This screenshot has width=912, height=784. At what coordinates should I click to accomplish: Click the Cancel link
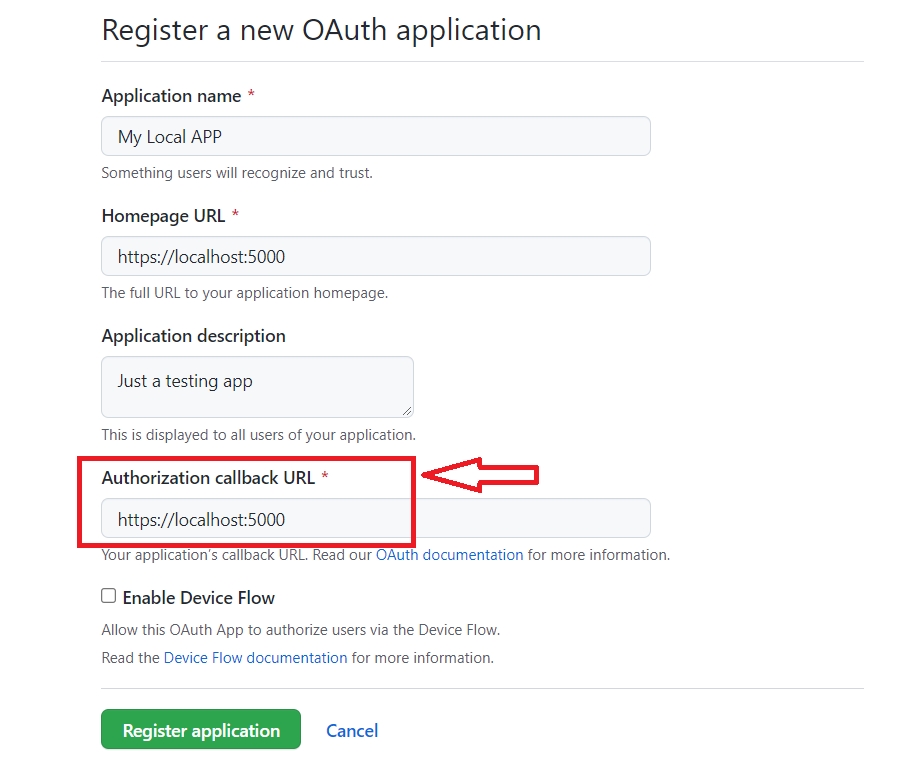352,731
